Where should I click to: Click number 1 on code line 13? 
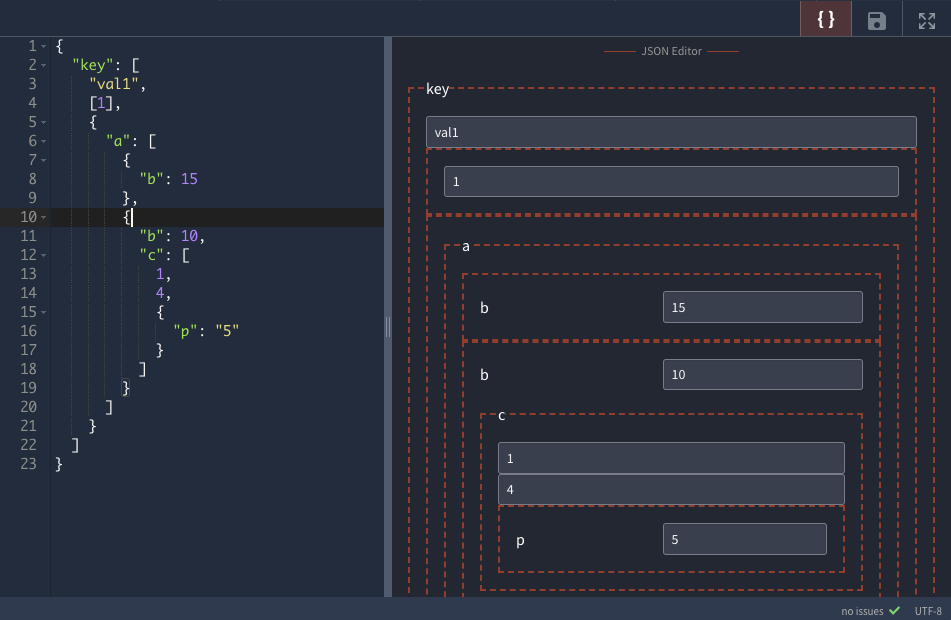pyautogui.click(x=160, y=274)
